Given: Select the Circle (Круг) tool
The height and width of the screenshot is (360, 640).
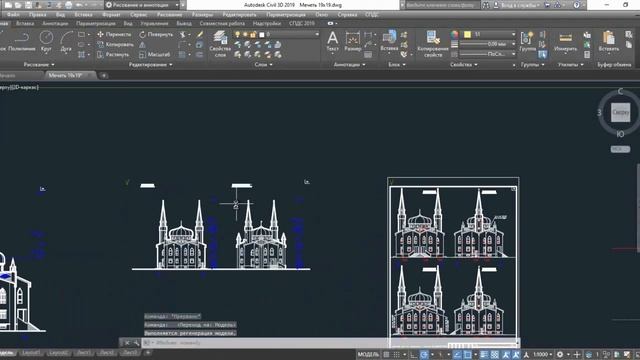Looking at the screenshot, I should [x=46, y=42].
